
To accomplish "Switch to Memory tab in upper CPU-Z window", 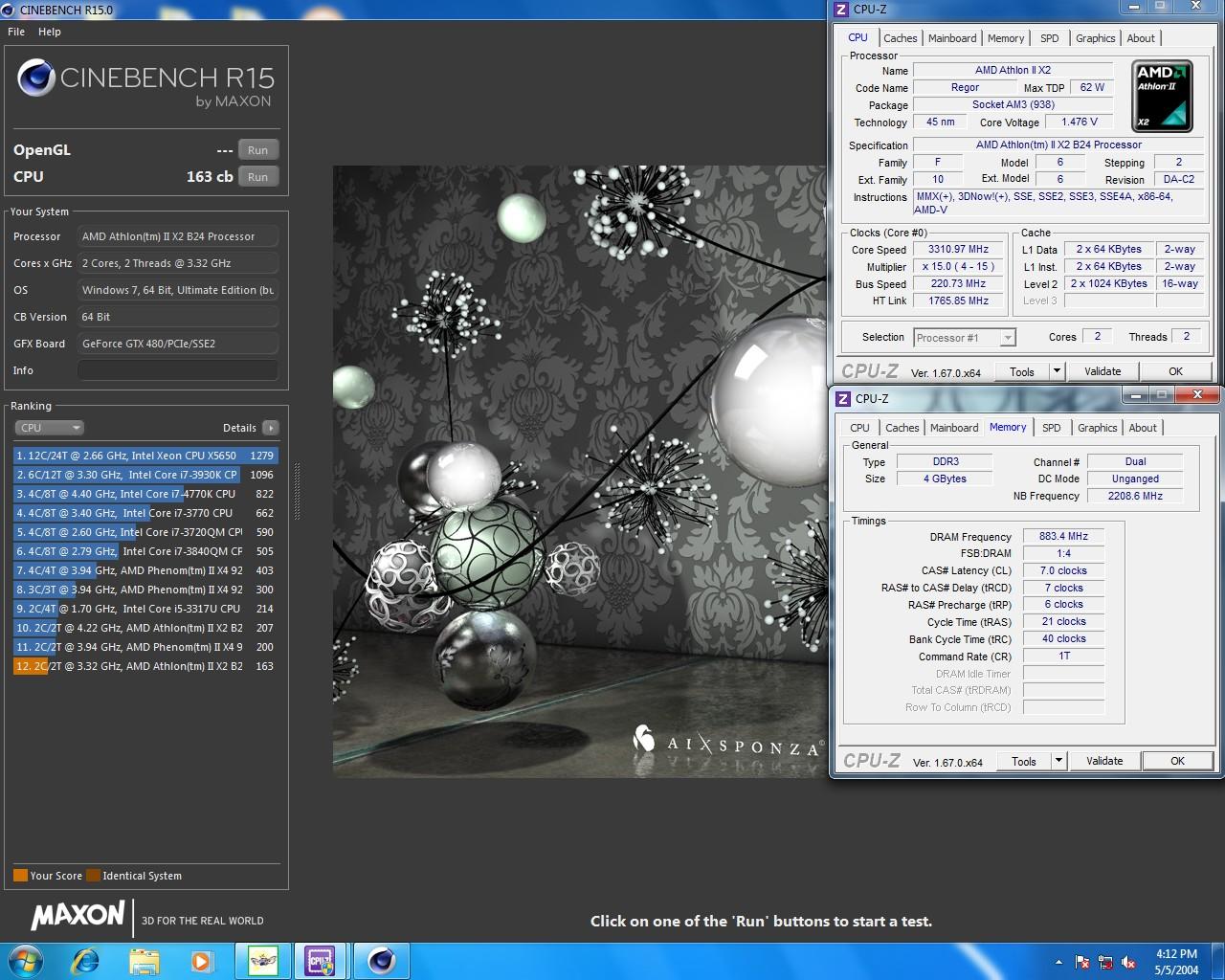I will tap(1006, 38).
